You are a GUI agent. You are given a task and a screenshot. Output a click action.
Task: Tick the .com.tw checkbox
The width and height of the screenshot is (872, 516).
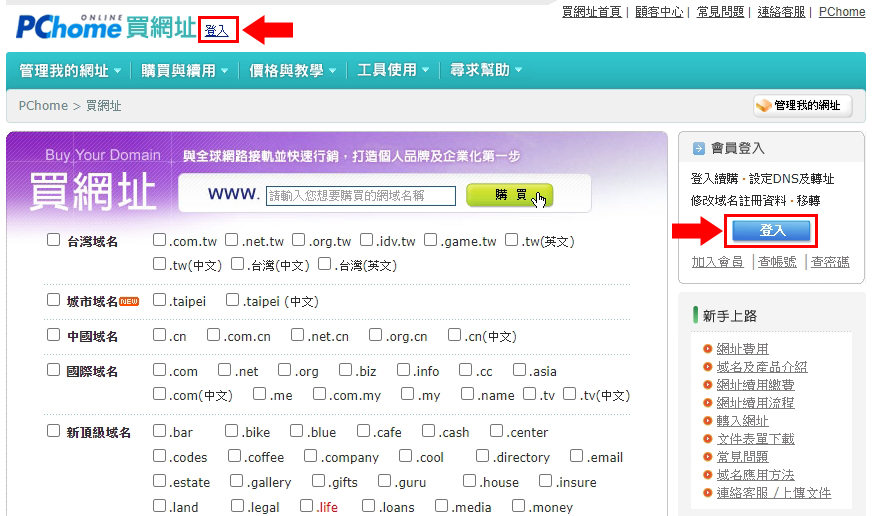pyautogui.click(x=160, y=240)
